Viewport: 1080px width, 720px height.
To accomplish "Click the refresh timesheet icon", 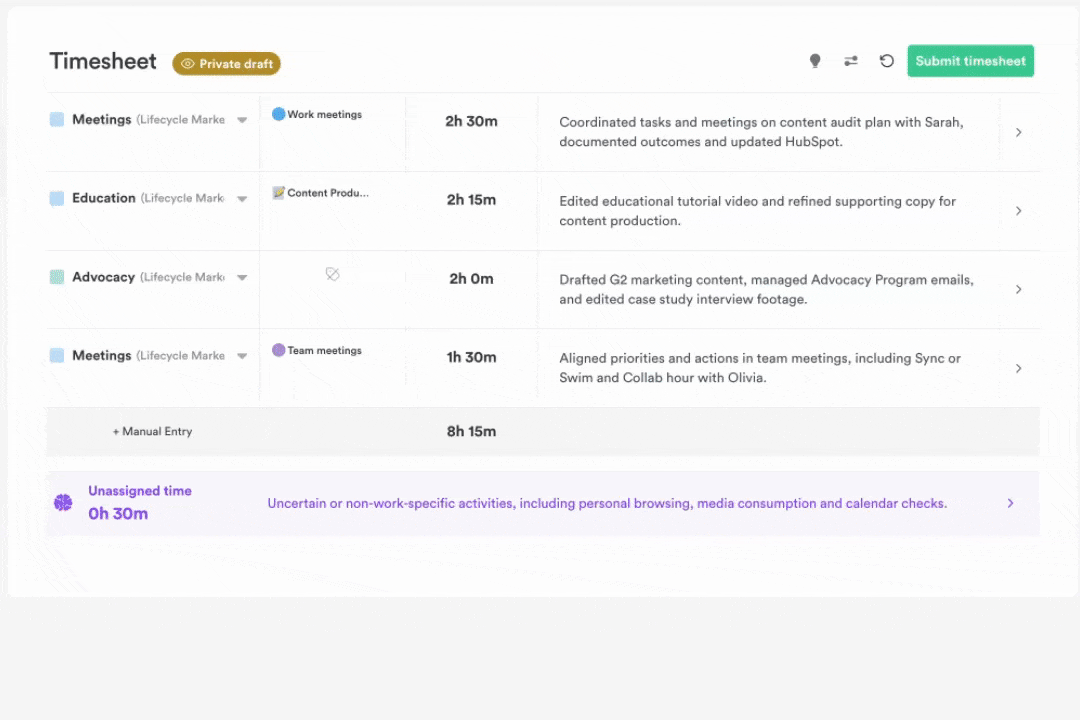I will coord(886,61).
